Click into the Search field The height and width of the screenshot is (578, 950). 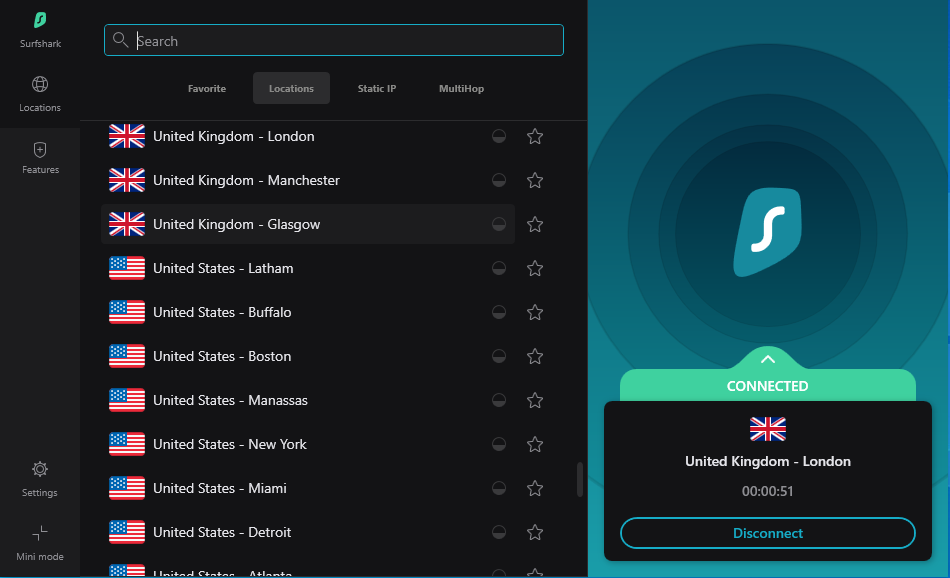334,40
